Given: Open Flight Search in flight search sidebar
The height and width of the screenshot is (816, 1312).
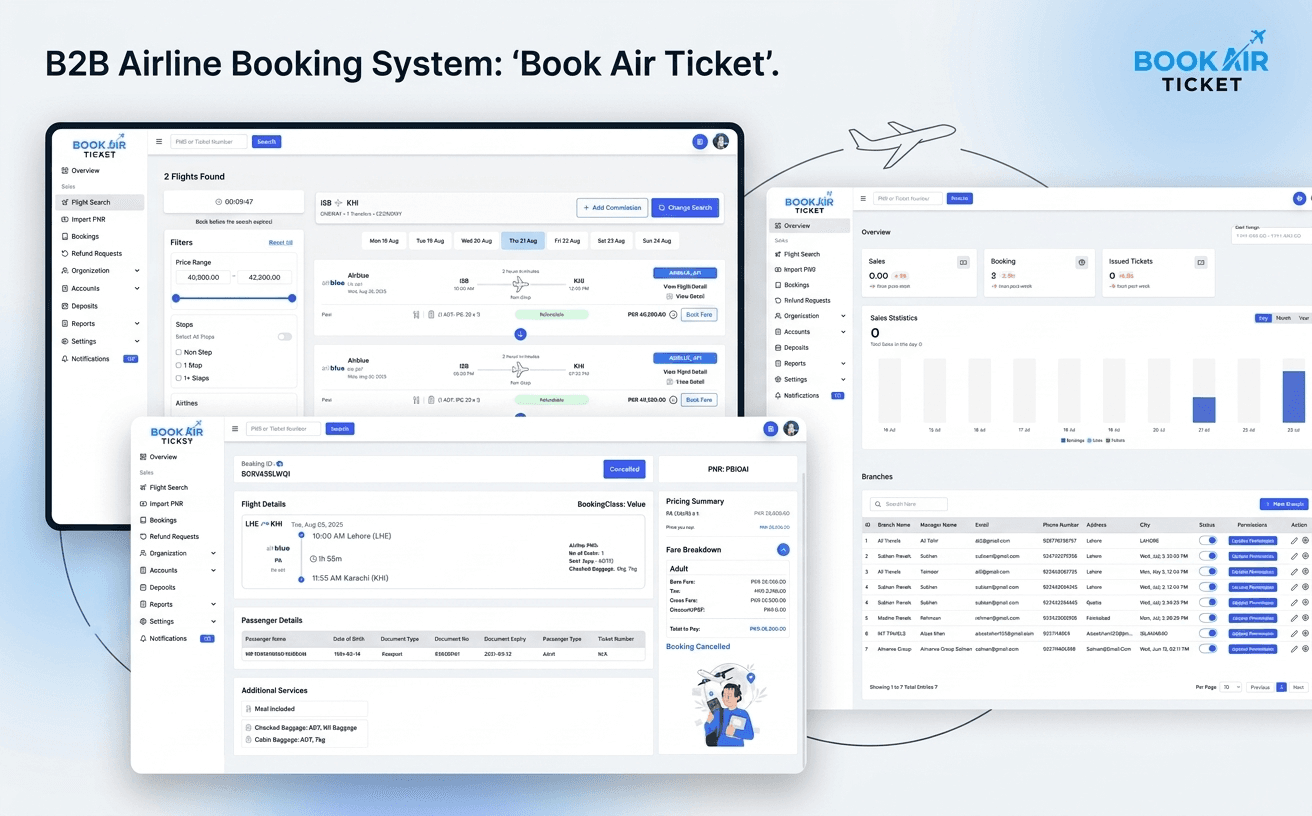Looking at the screenshot, I should tap(100, 203).
